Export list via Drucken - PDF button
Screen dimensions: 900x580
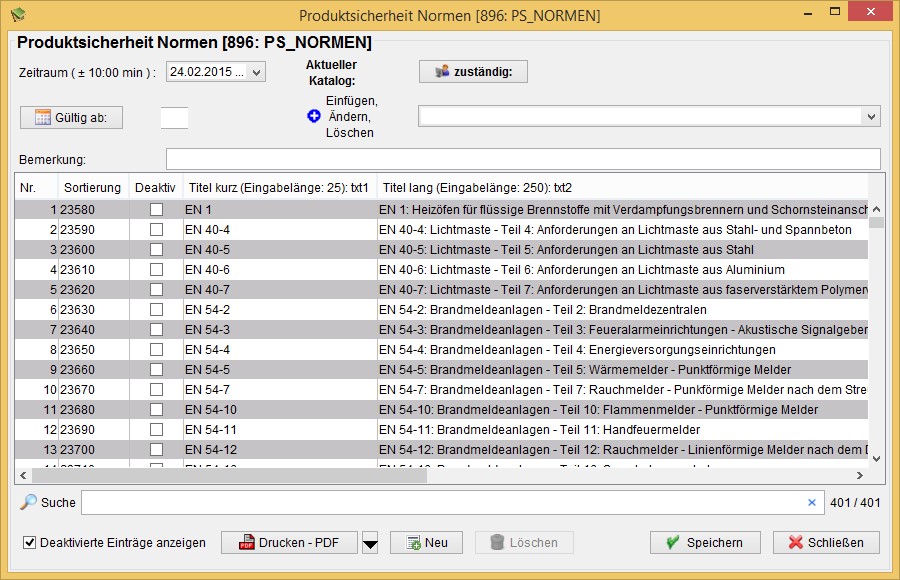point(288,542)
